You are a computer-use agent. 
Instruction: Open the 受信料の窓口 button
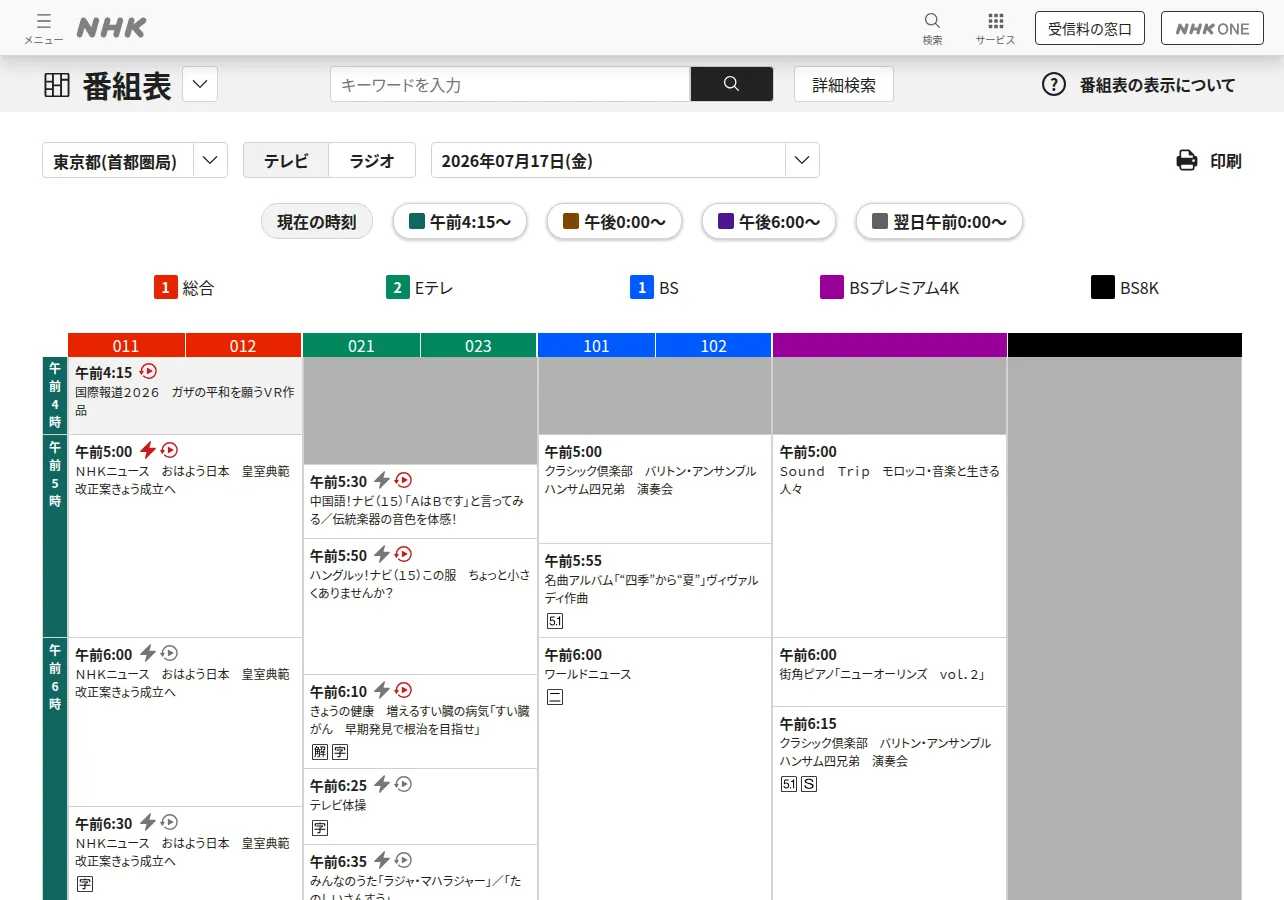coord(1090,28)
